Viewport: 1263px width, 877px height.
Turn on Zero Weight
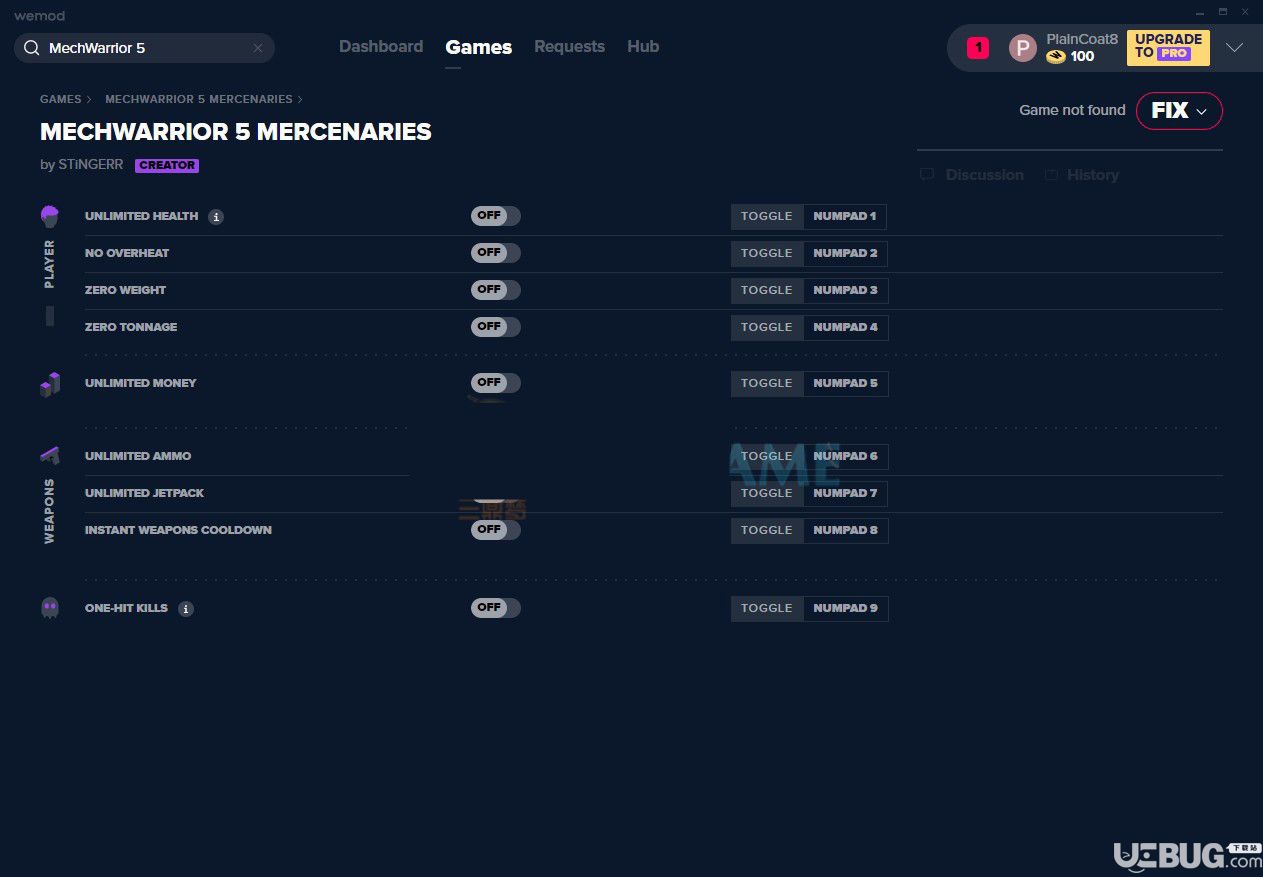(496, 290)
